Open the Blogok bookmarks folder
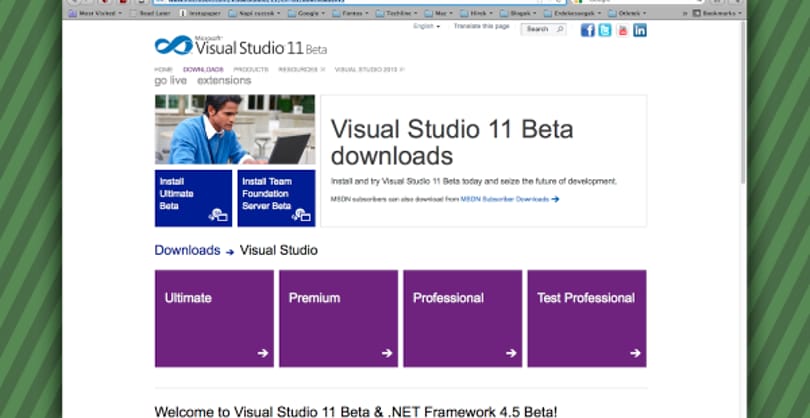The width and height of the screenshot is (810, 418). (x=519, y=13)
